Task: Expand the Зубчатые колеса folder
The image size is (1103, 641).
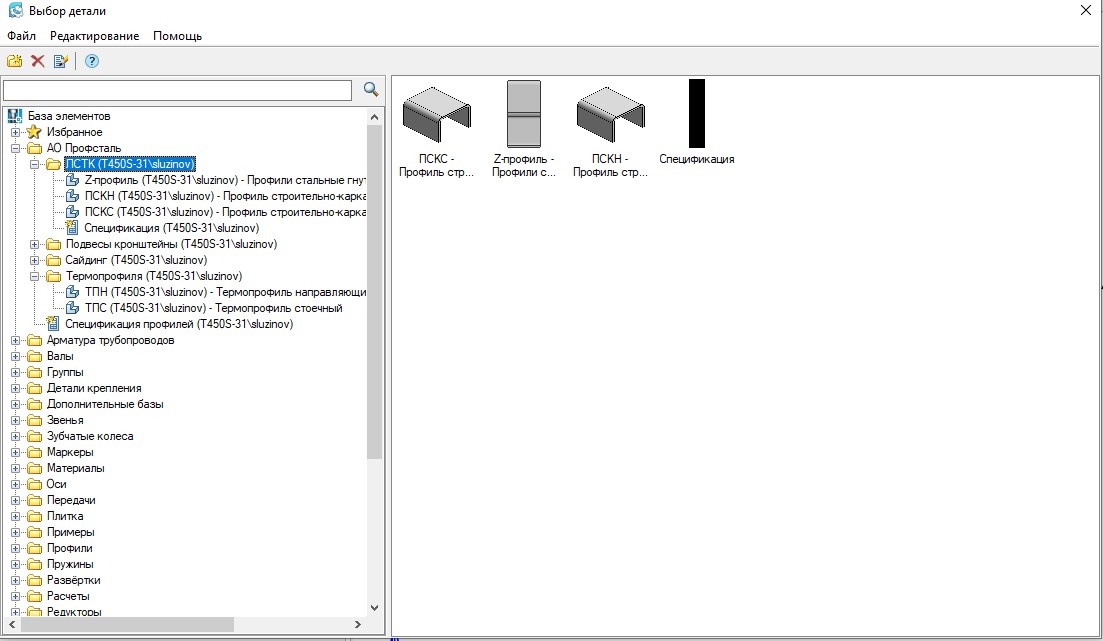Action: pos(15,436)
